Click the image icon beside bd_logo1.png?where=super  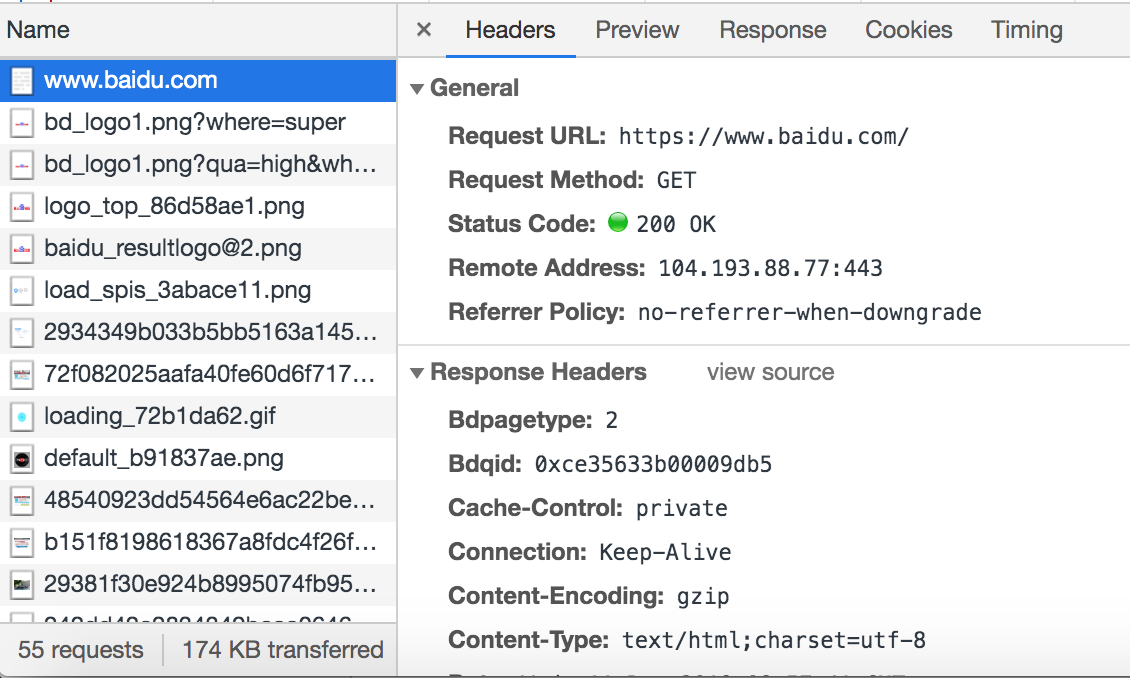[22, 123]
